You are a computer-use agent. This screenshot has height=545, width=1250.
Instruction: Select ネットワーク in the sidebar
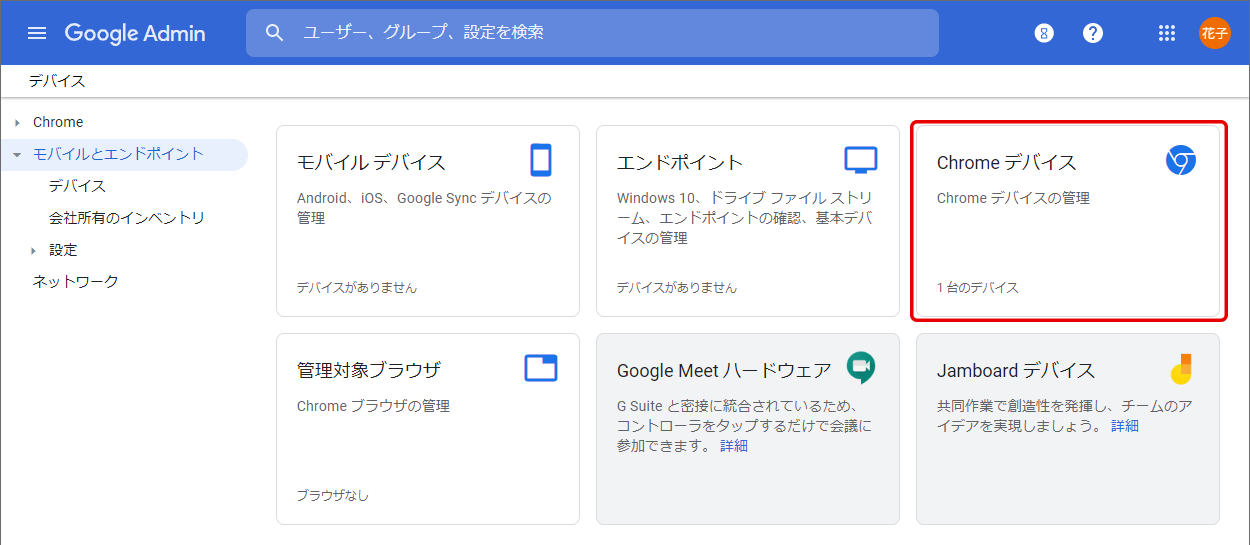pos(75,282)
